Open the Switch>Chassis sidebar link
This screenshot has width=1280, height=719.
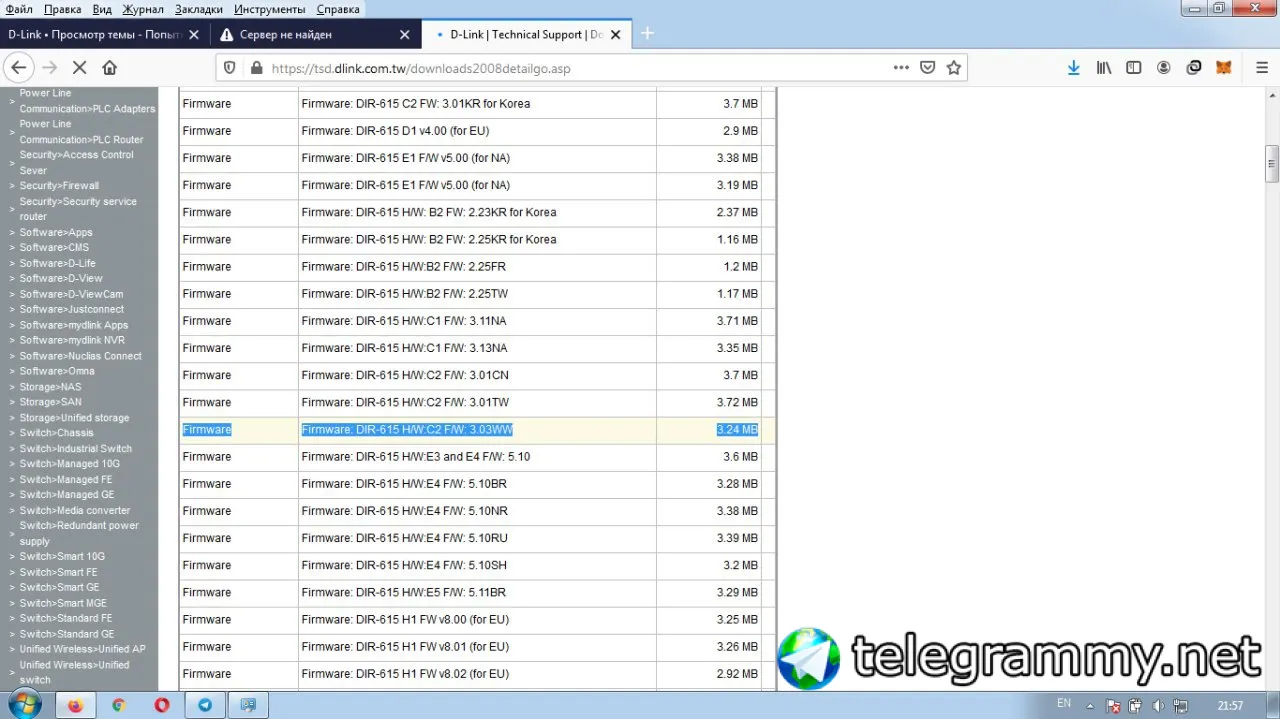tap(56, 433)
